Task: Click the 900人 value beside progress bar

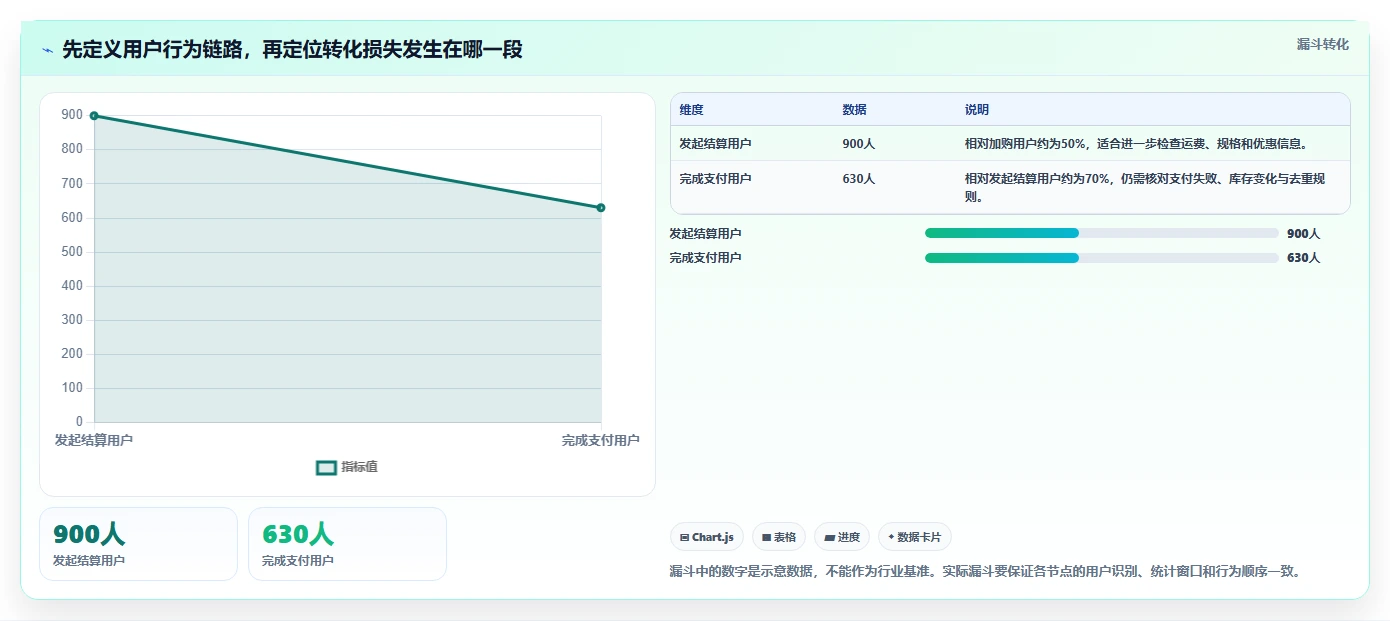Action: point(1303,234)
